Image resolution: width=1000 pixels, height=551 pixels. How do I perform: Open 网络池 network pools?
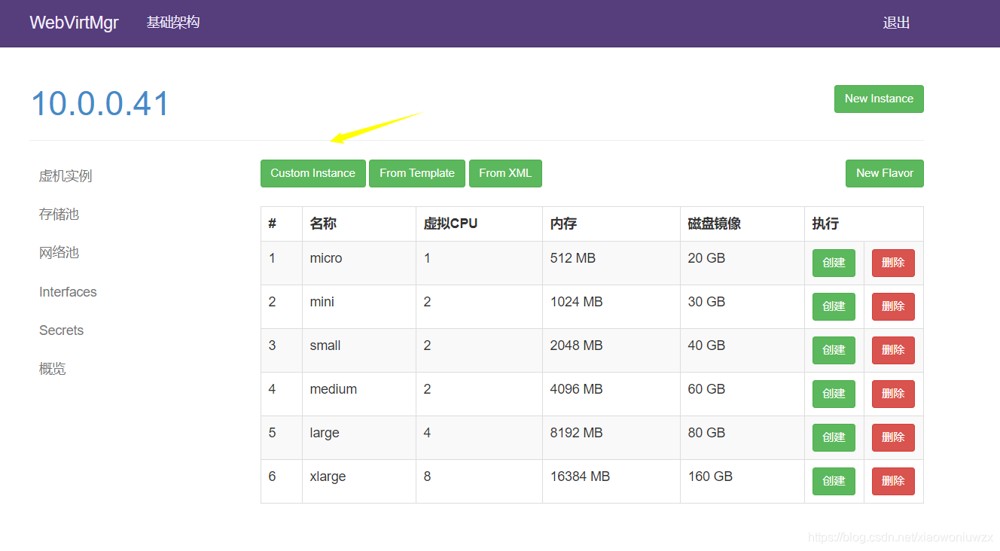click(58, 253)
